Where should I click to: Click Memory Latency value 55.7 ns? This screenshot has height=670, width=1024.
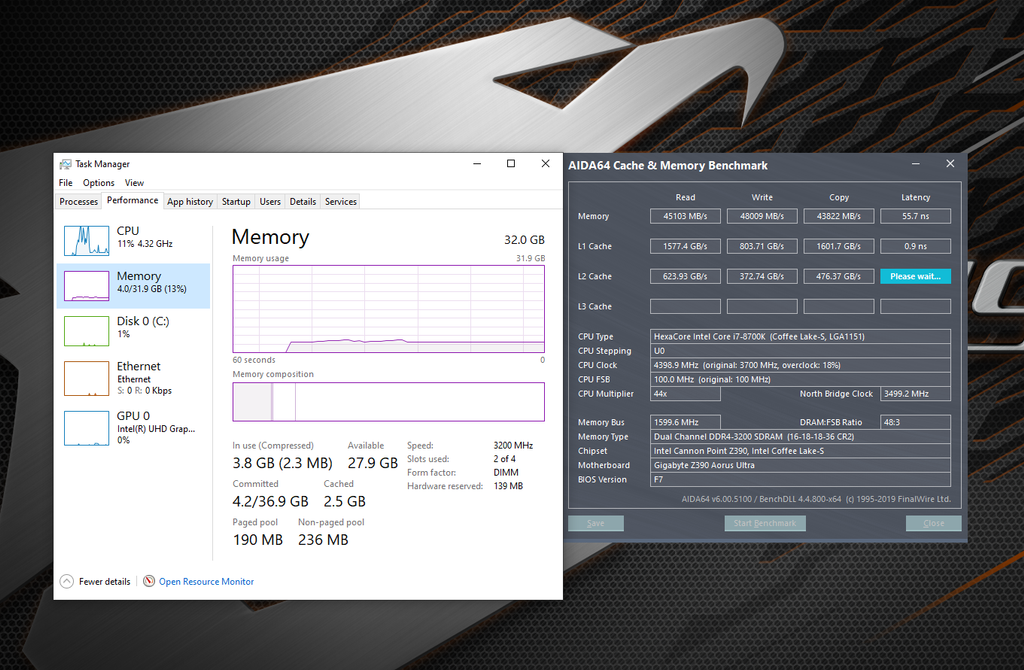pyautogui.click(x=916, y=216)
